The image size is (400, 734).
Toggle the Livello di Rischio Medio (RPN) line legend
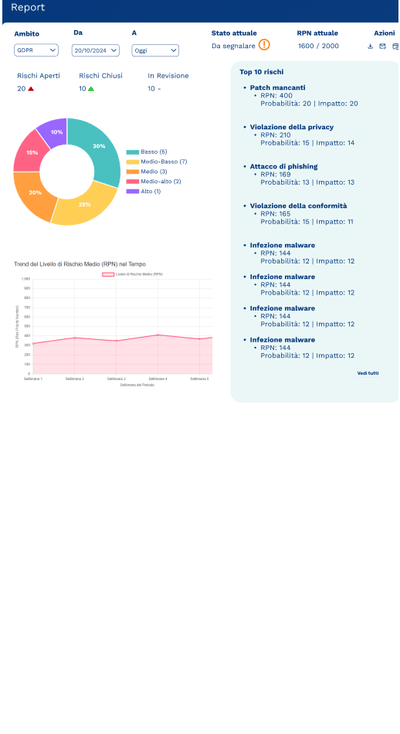[x=133, y=274]
